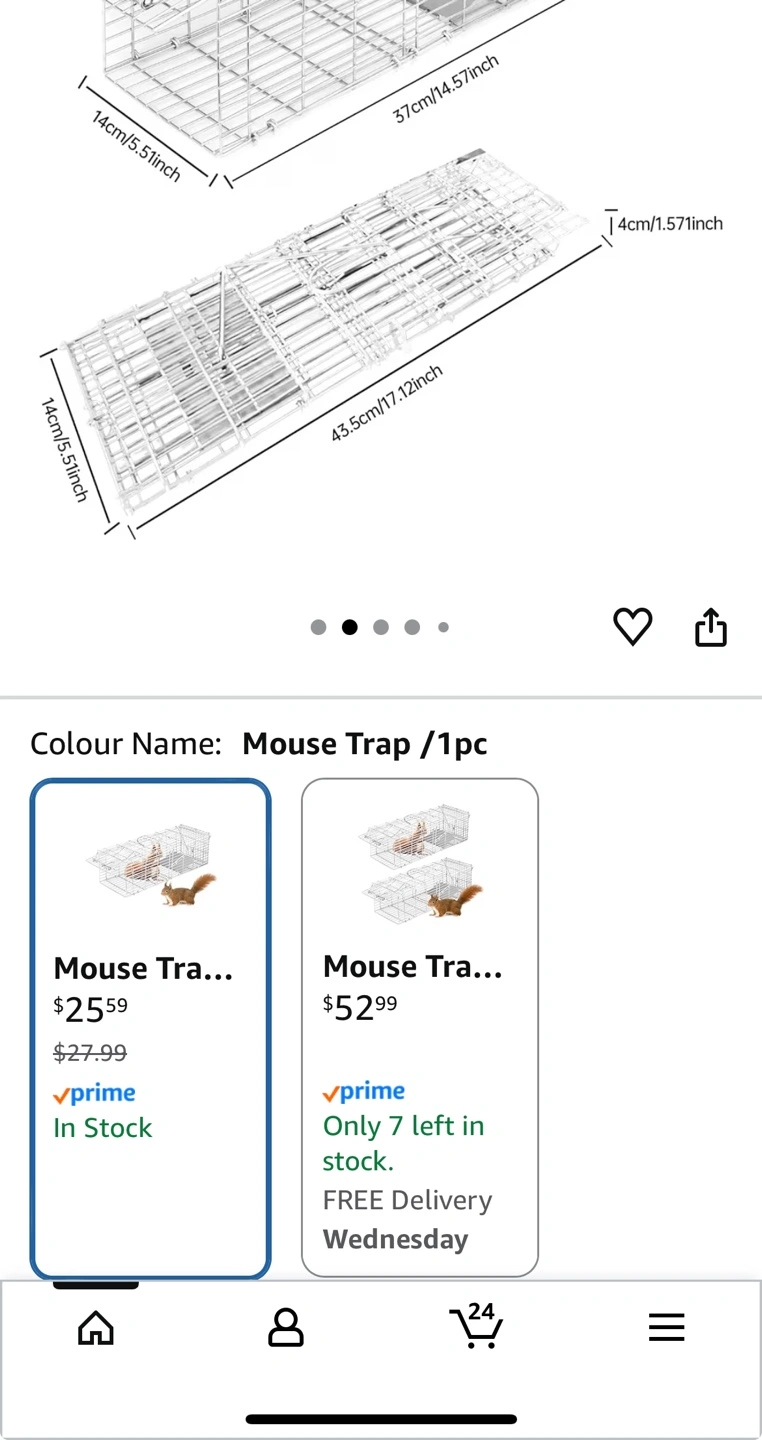
Task: Open the account profile tab
Action: [285, 1328]
